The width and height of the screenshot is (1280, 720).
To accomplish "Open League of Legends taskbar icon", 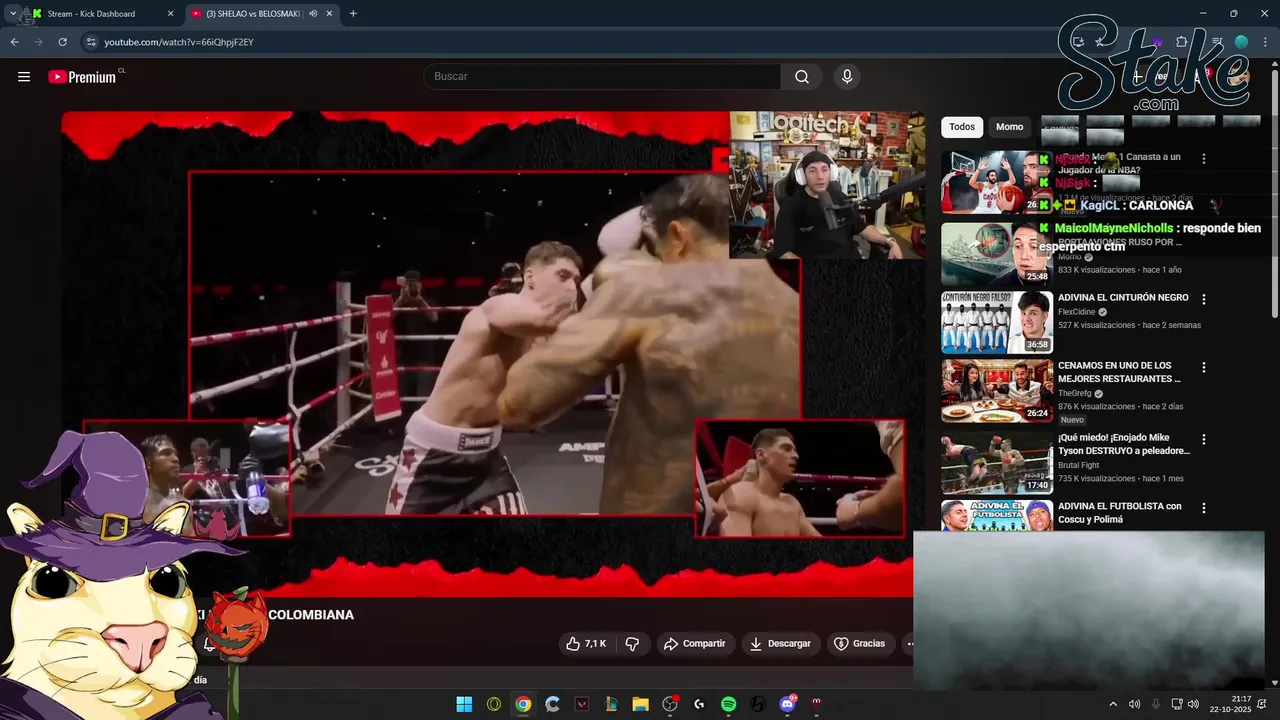I will tap(611, 704).
